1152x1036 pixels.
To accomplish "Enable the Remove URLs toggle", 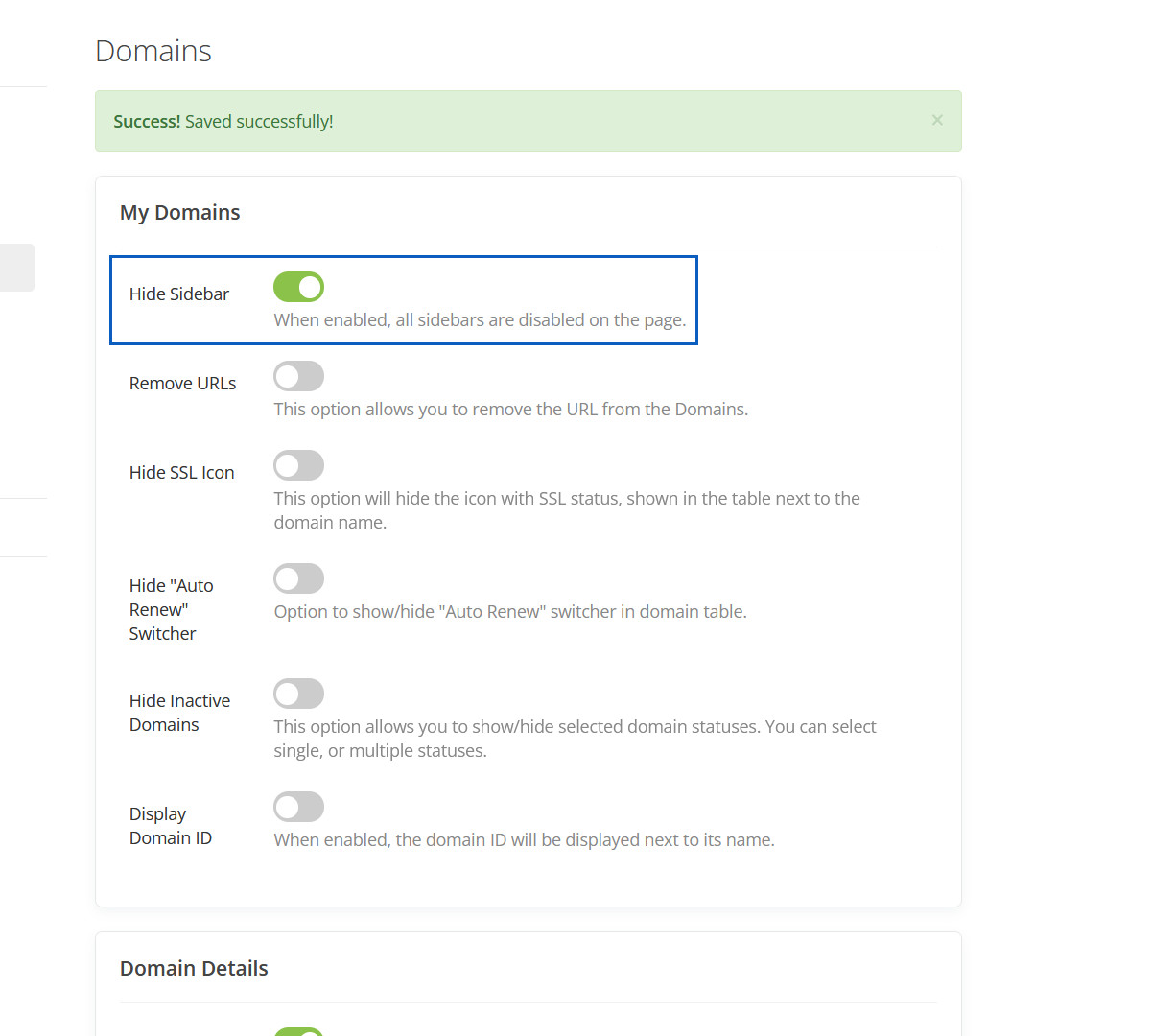I will click(x=298, y=376).
